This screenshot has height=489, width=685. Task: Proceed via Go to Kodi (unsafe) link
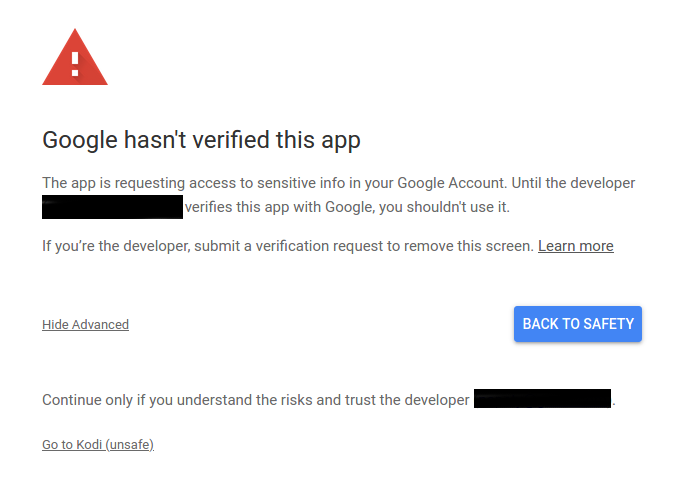pyautogui.click(x=98, y=444)
